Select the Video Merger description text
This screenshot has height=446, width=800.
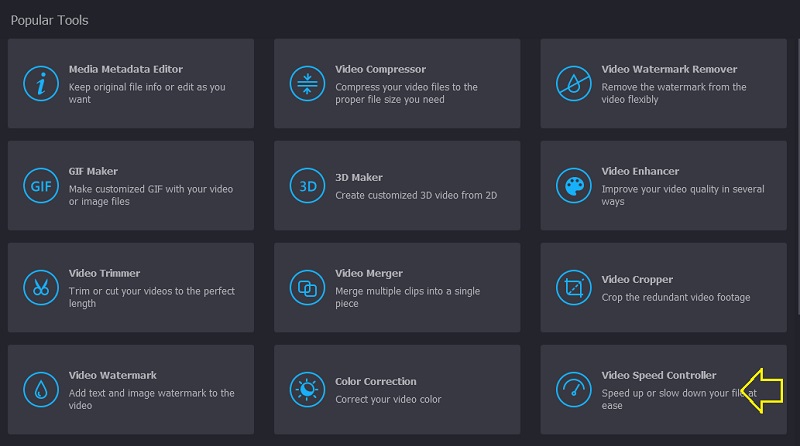[x=405, y=297]
